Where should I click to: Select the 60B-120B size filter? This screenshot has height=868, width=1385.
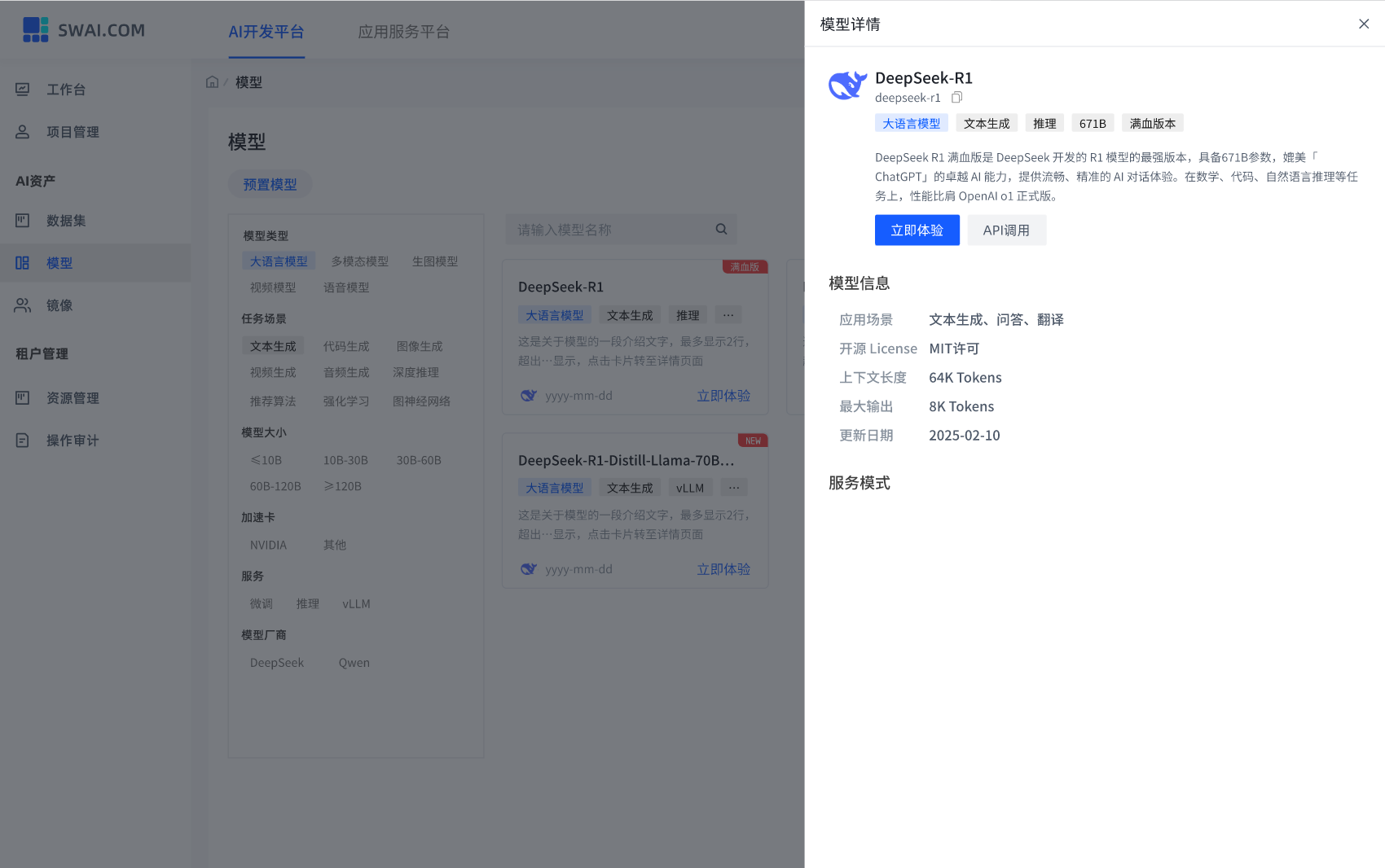click(275, 486)
